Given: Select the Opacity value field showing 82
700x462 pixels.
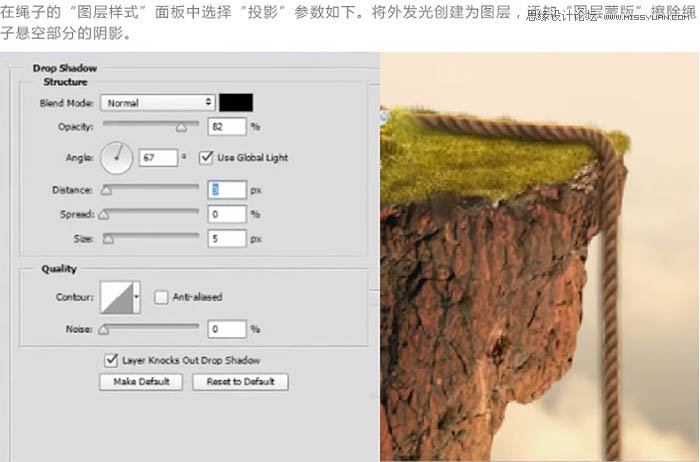Looking at the screenshot, I should coord(227,127).
